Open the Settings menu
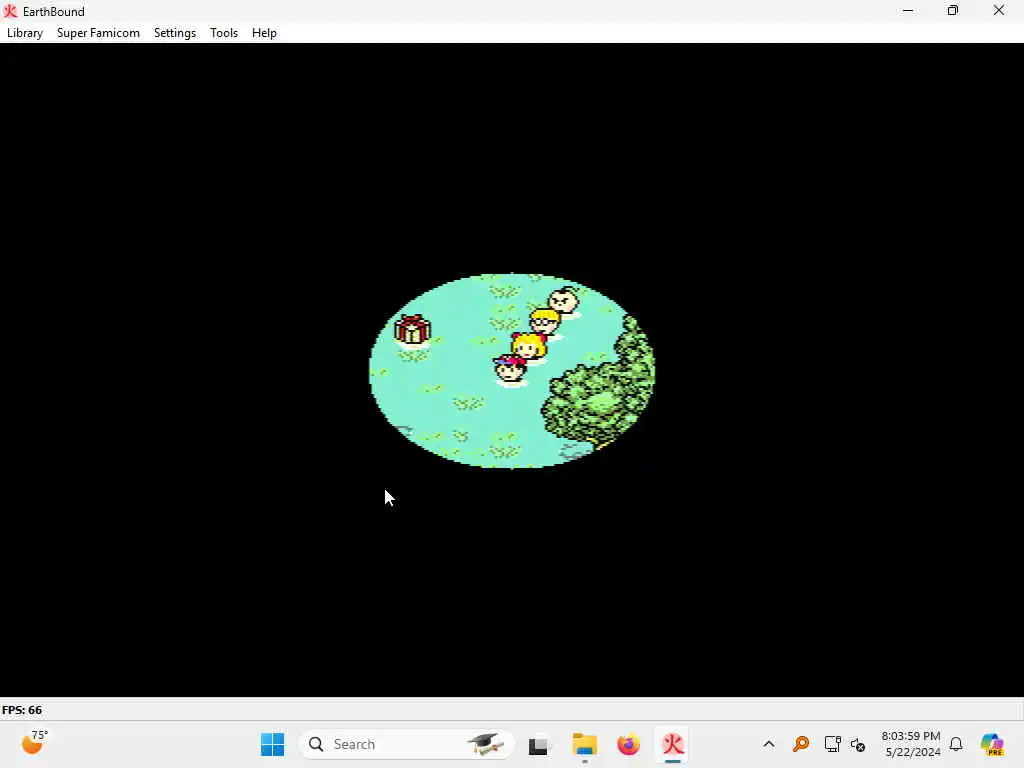The width and height of the screenshot is (1024, 768). tap(174, 33)
